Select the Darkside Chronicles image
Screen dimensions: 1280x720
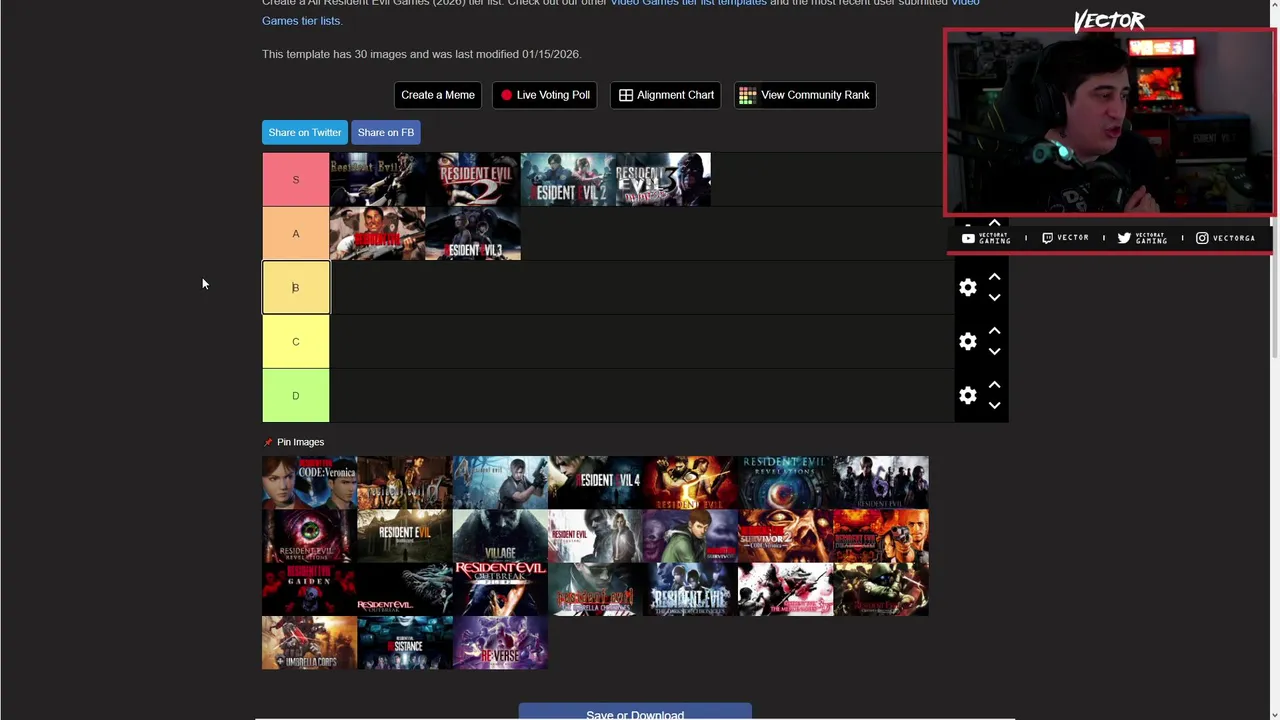point(690,589)
